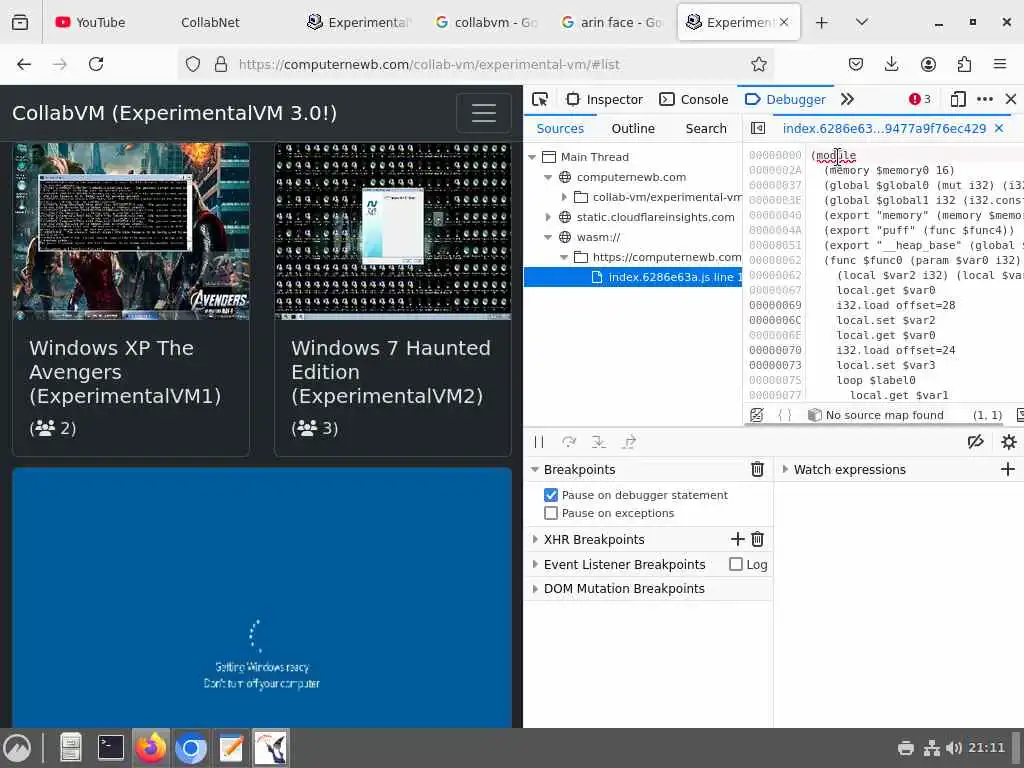Open Windows 7 Haunted Edition VM thumbnail
The width and height of the screenshot is (1024, 768).
(x=392, y=232)
